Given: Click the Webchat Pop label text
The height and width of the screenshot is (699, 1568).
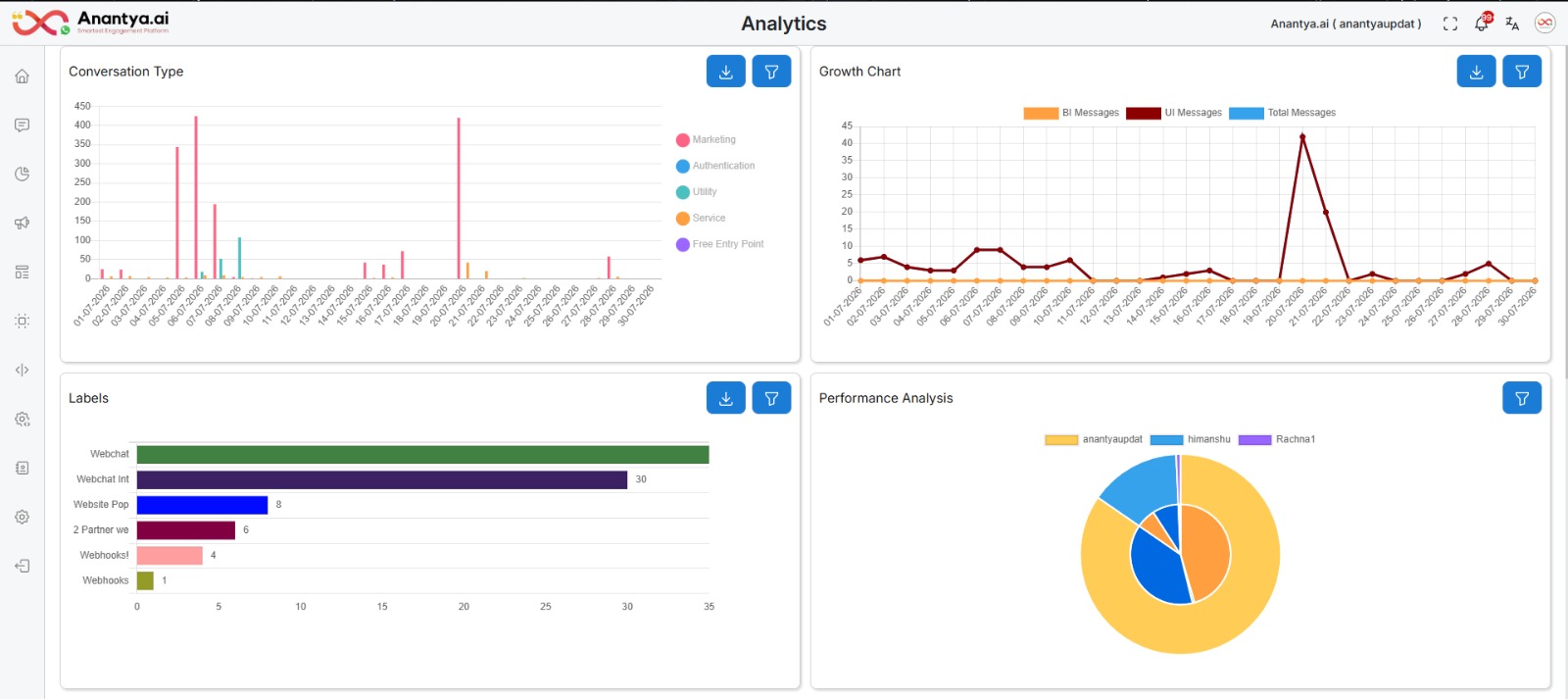Looking at the screenshot, I should point(101,505).
